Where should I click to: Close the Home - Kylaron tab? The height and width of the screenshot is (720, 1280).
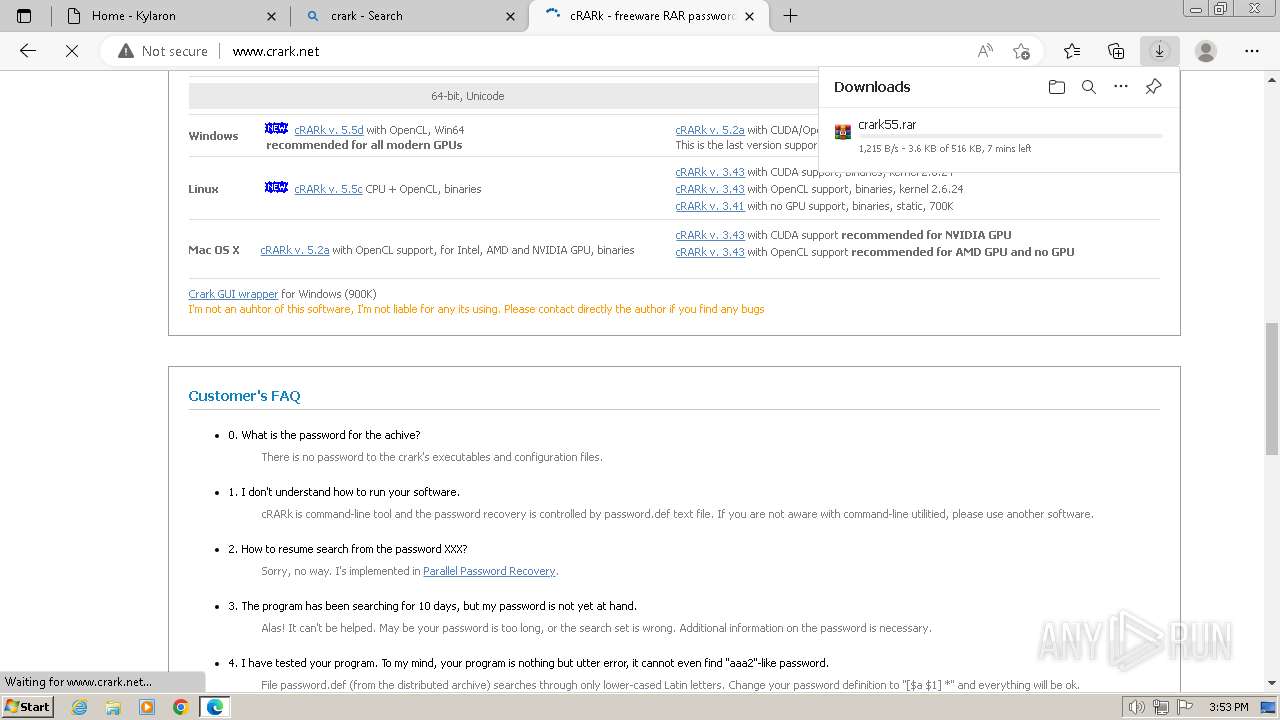click(x=272, y=16)
